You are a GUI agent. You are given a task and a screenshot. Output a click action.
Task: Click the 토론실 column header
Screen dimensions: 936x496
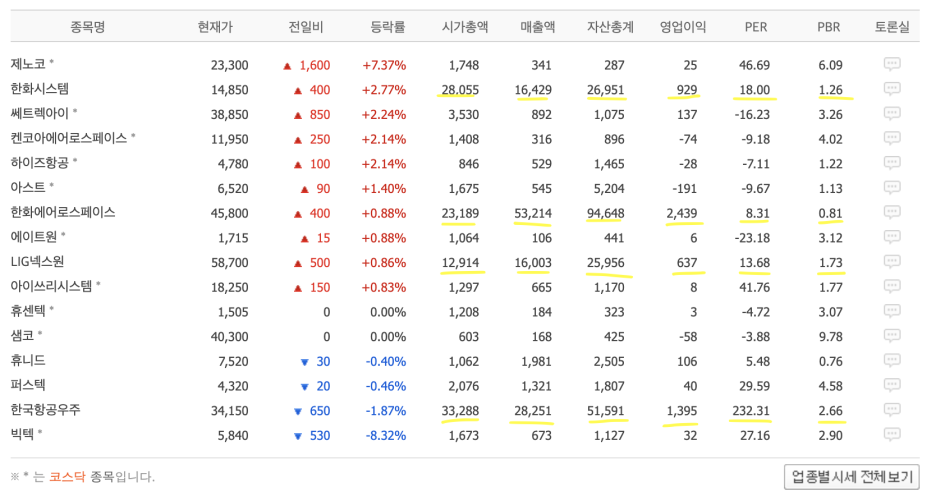892,27
